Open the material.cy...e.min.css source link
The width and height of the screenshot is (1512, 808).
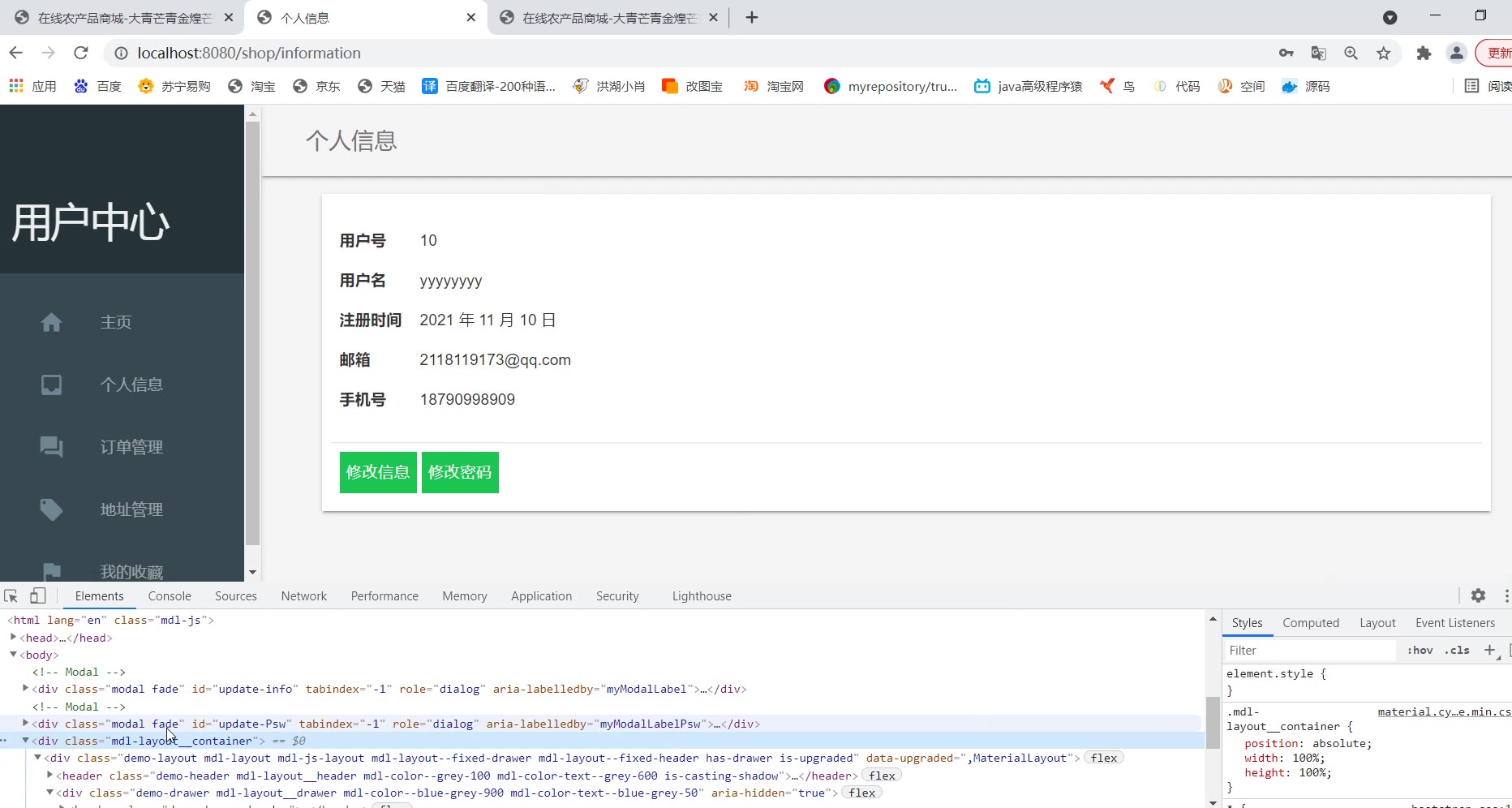pos(1444,711)
